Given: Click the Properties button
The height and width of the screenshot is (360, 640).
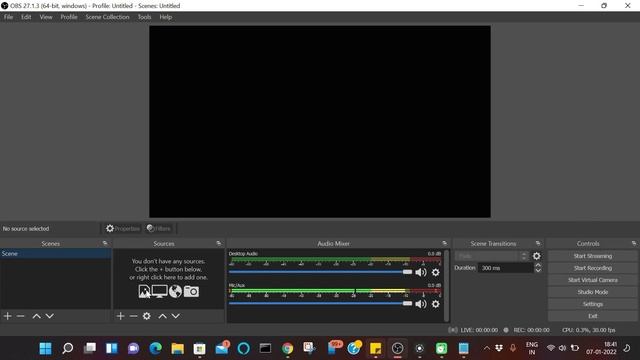Looking at the screenshot, I should click(123, 229).
